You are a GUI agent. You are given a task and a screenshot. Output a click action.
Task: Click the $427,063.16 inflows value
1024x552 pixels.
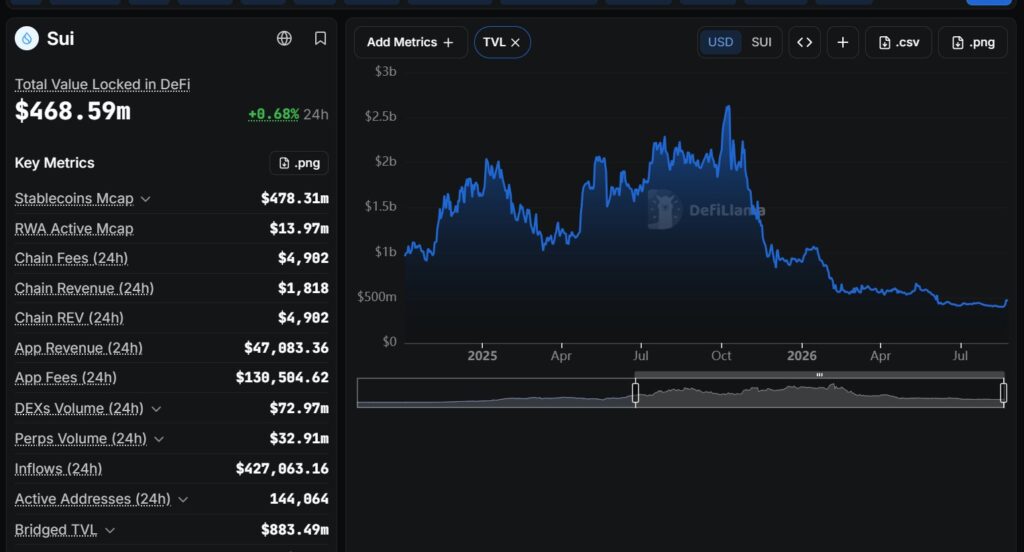282,468
